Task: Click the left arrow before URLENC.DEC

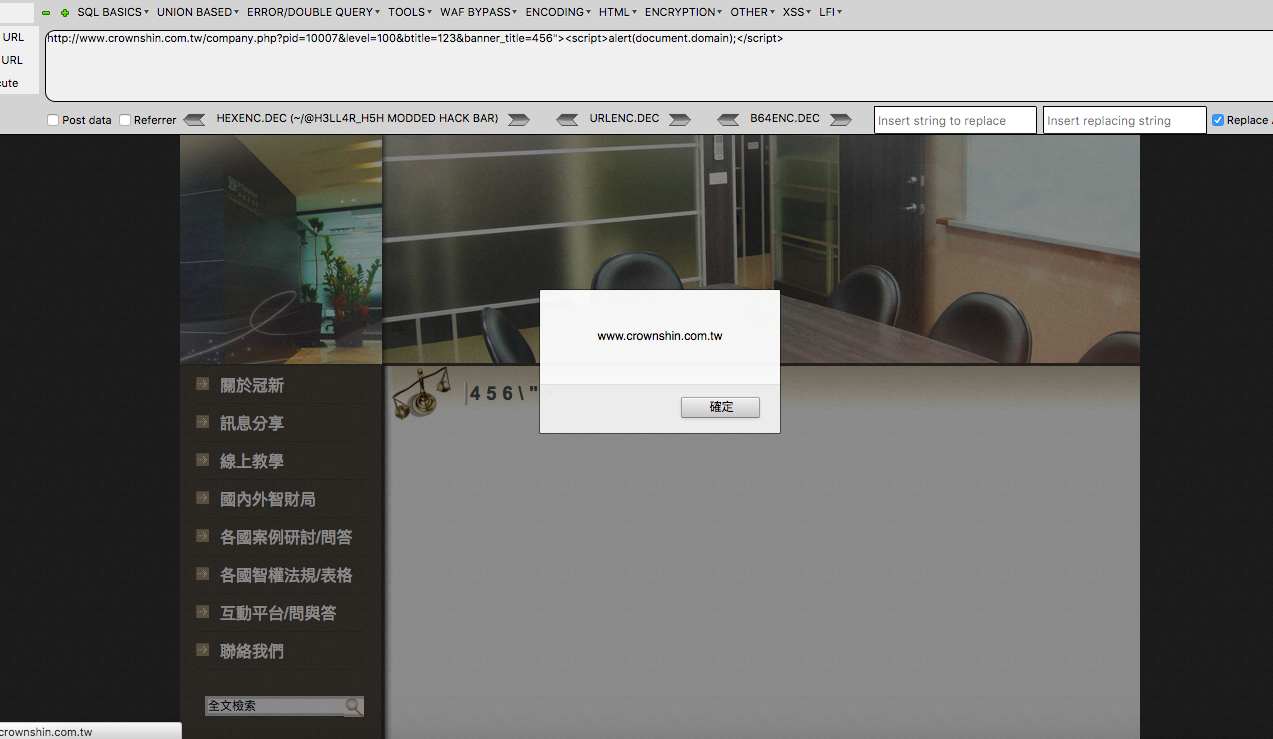Action: [x=567, y=120]
